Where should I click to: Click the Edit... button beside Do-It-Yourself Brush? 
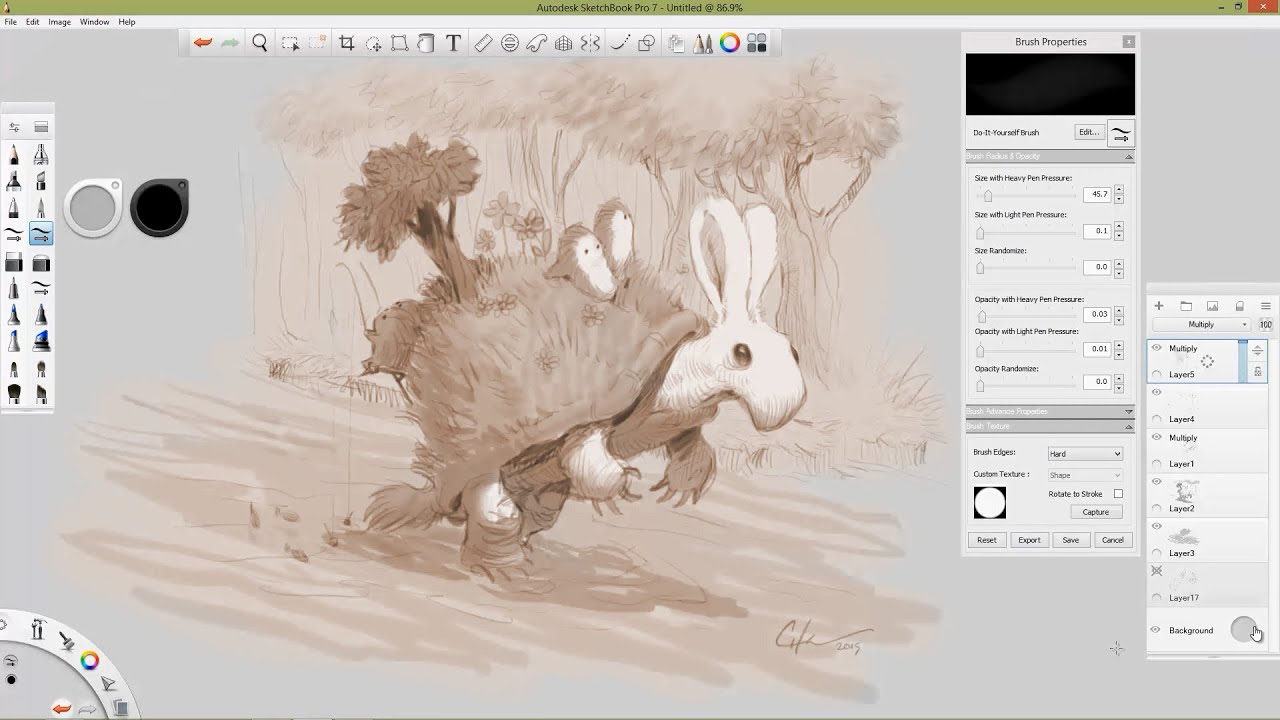(1088, 132)
